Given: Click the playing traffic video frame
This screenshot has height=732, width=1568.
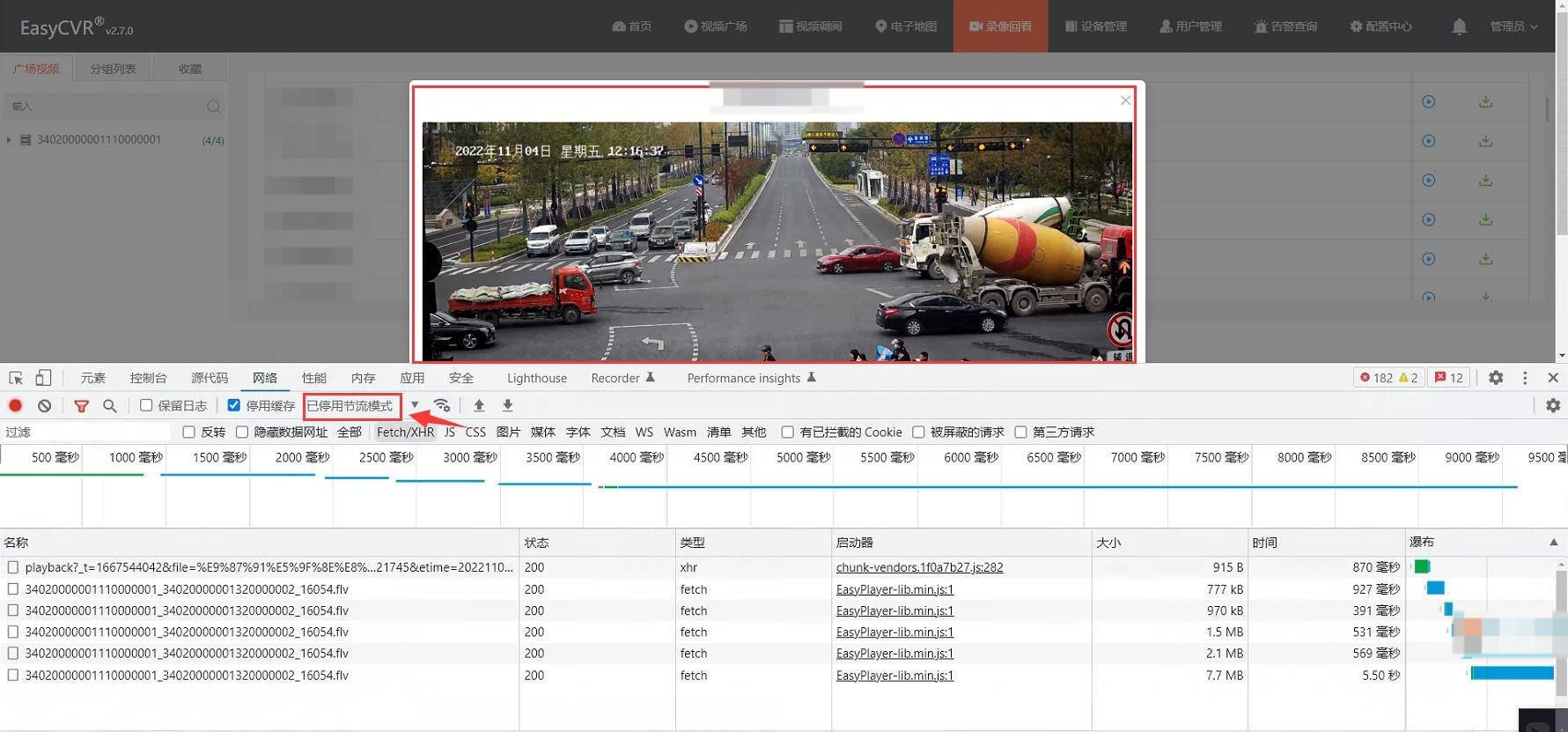Looking at the screenshot, I should pos(777,241).
